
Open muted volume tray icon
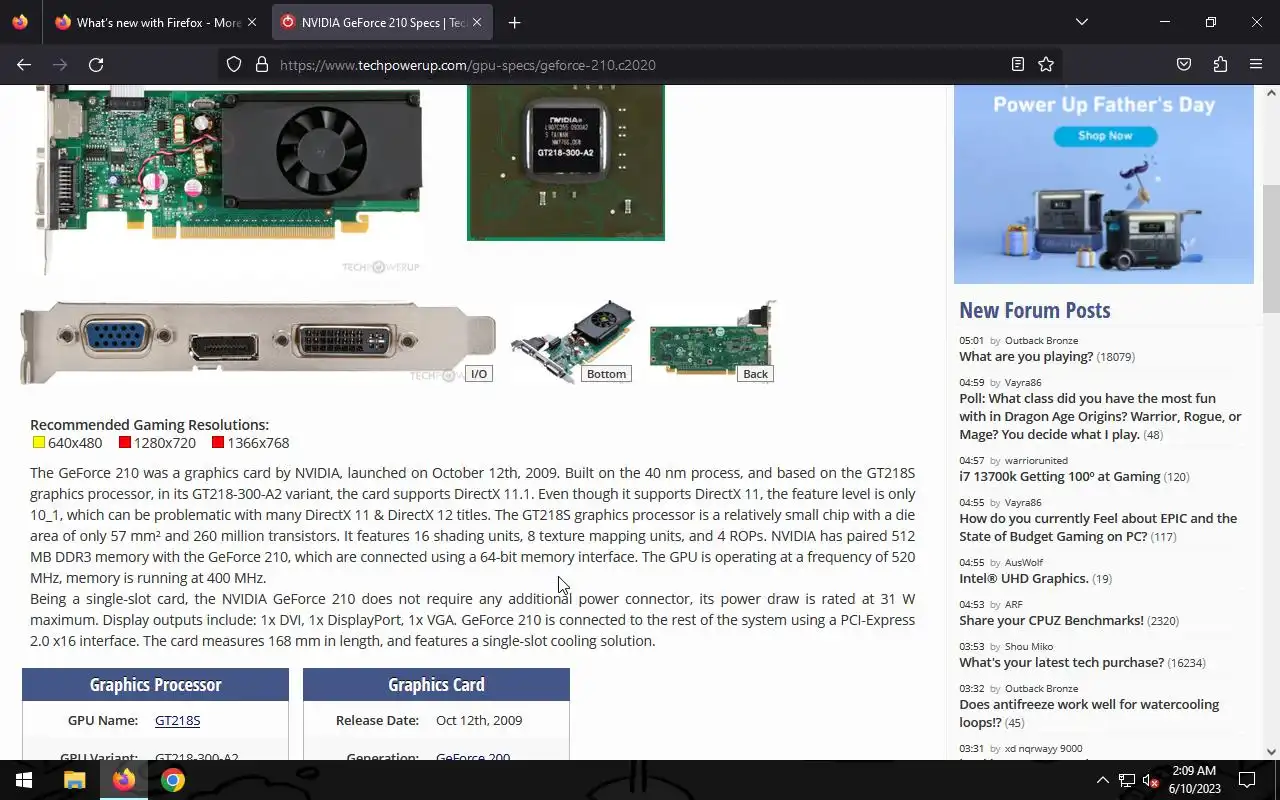pyautogui.click(x=1151, y=780)
